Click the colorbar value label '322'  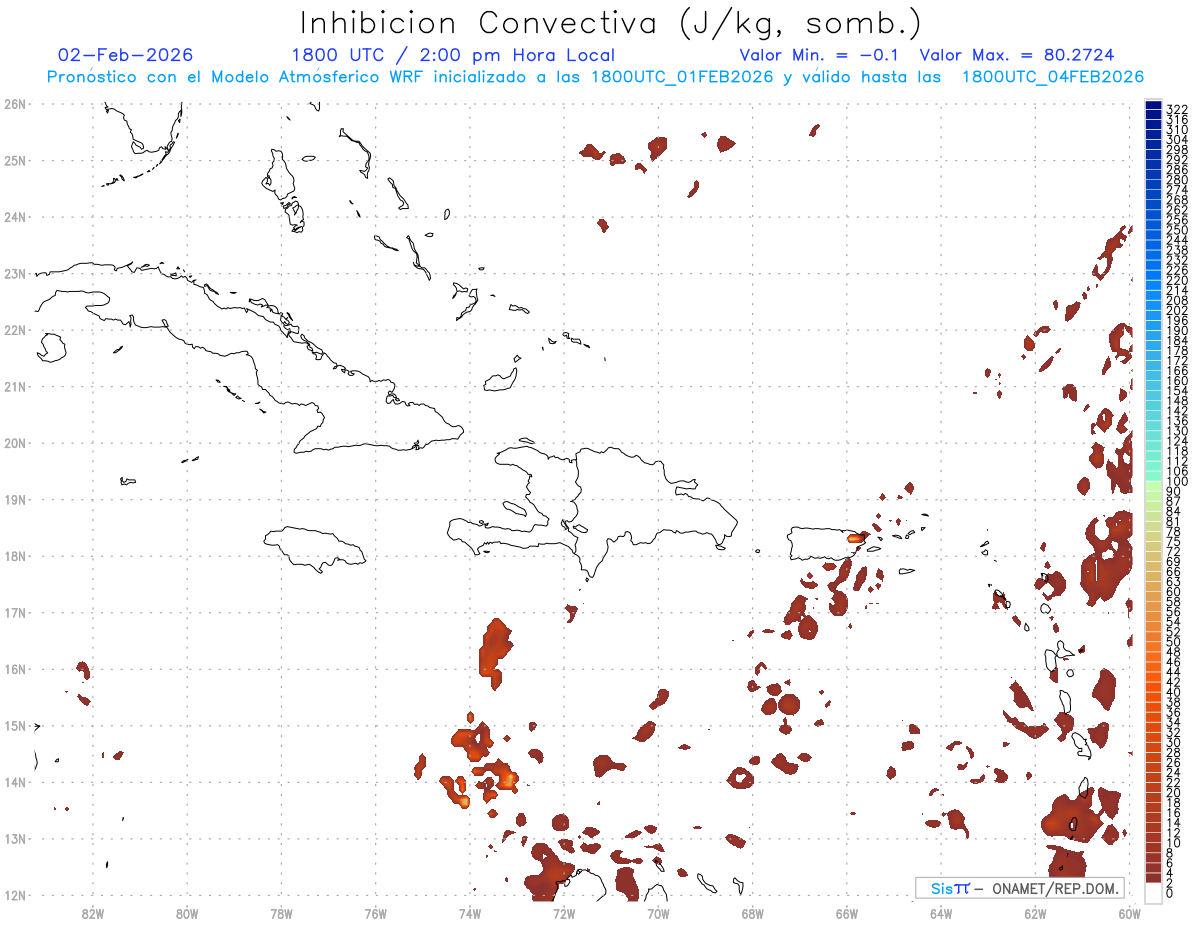1177,109
